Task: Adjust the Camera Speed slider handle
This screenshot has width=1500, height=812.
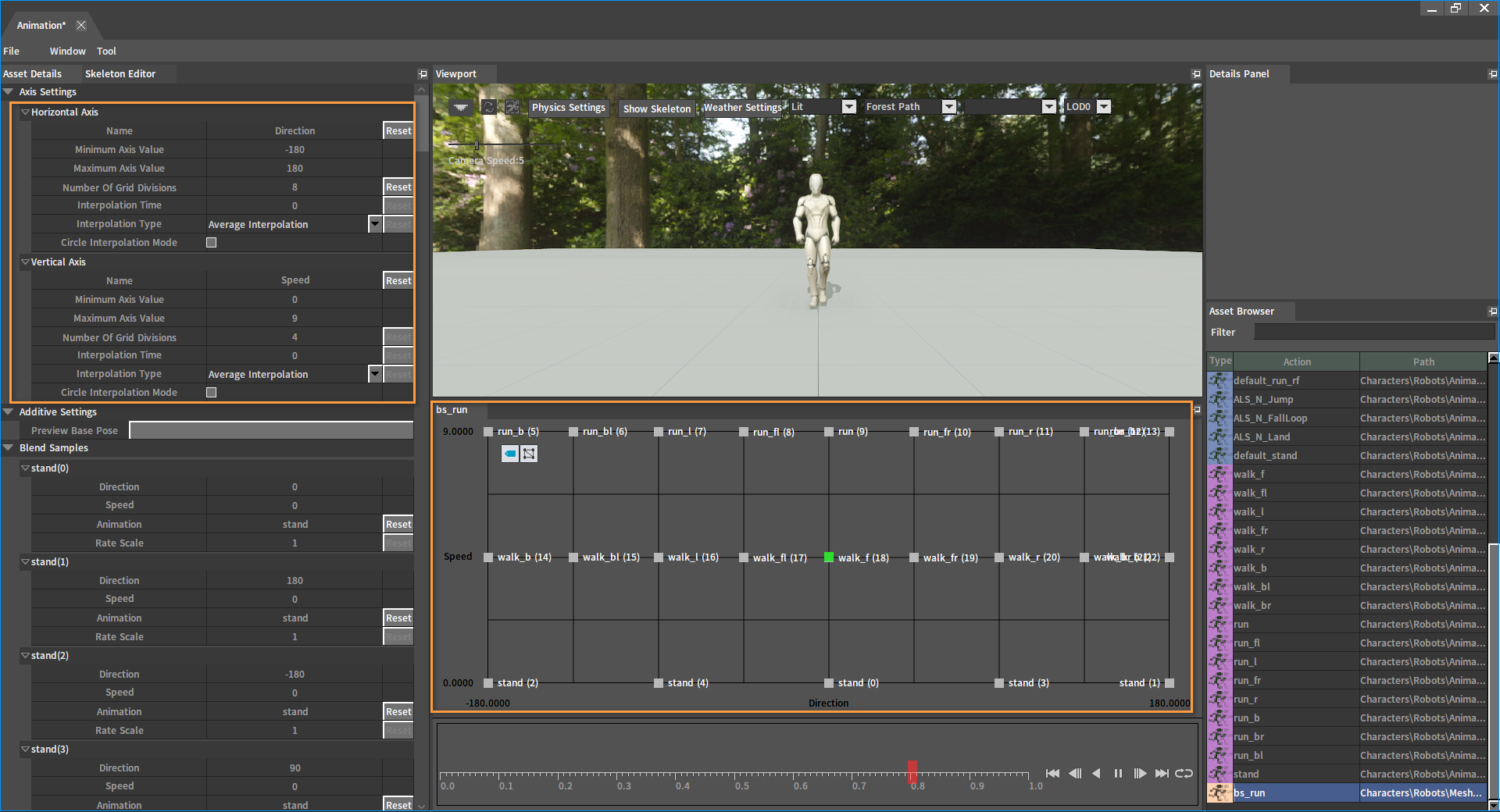Action: 477,145
